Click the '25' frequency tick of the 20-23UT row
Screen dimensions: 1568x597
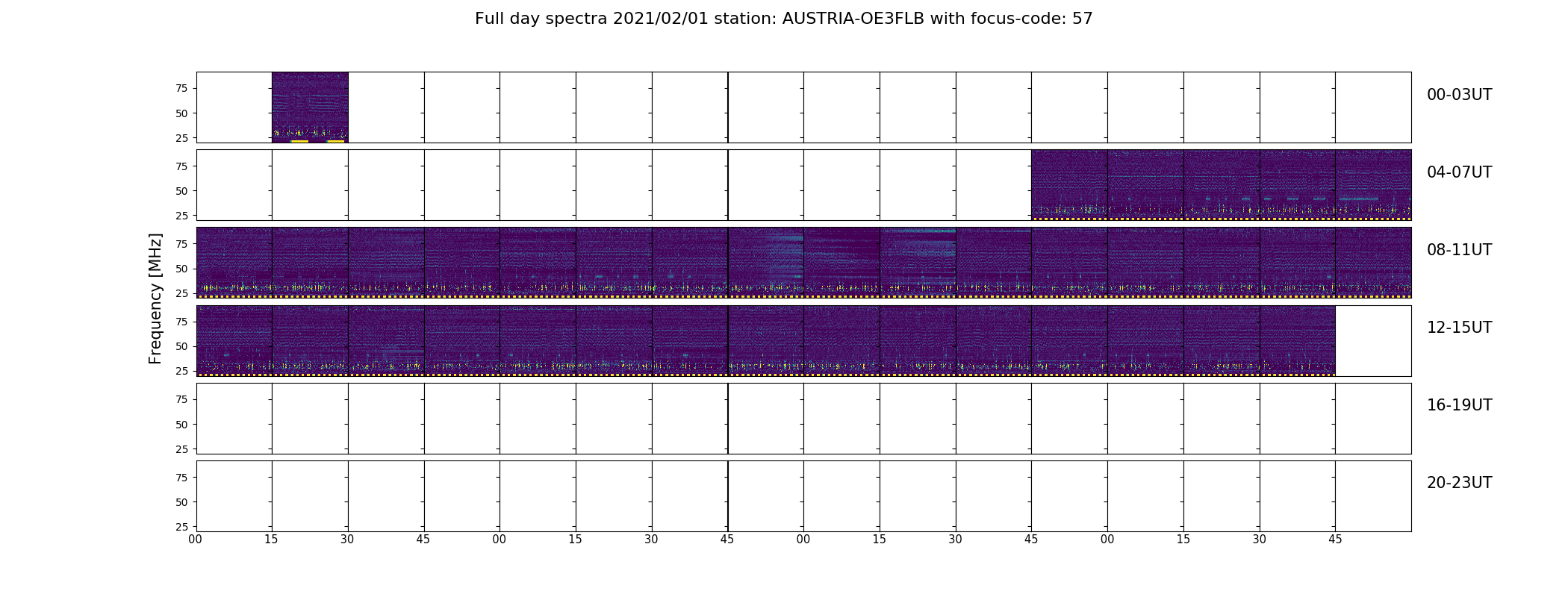point(181,527)
